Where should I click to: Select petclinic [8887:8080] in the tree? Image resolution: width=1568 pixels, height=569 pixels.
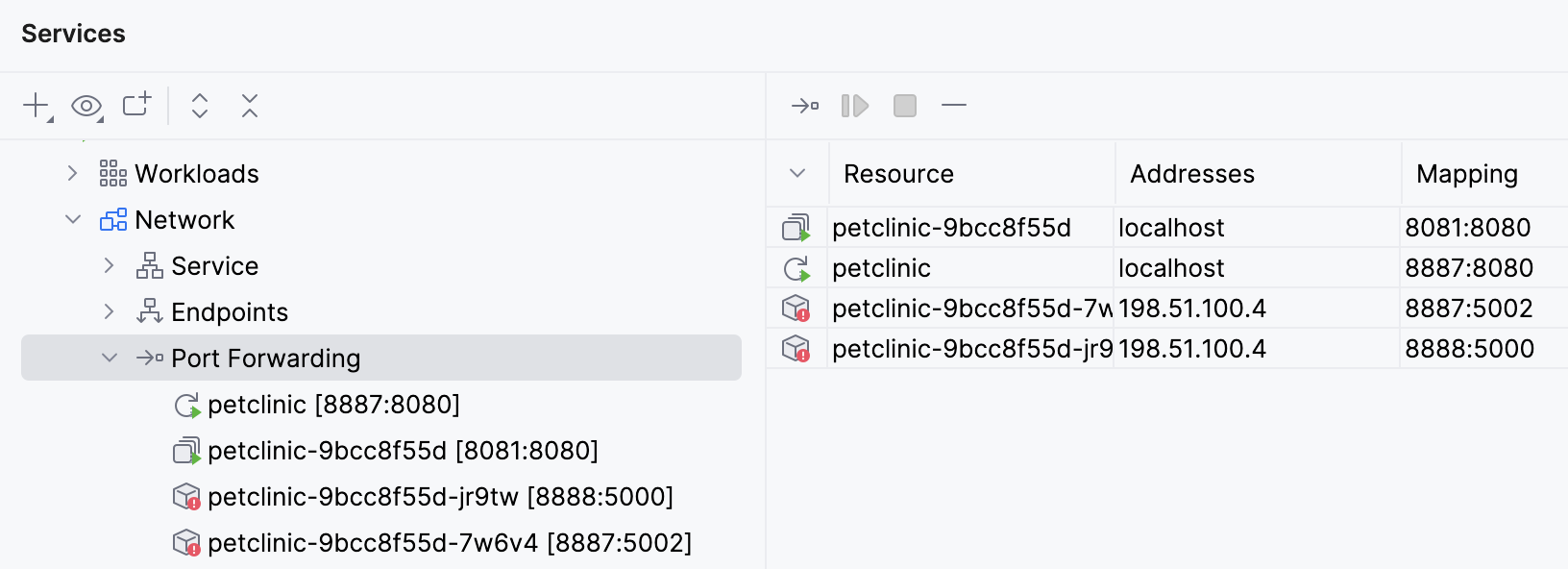click(332, 405)
